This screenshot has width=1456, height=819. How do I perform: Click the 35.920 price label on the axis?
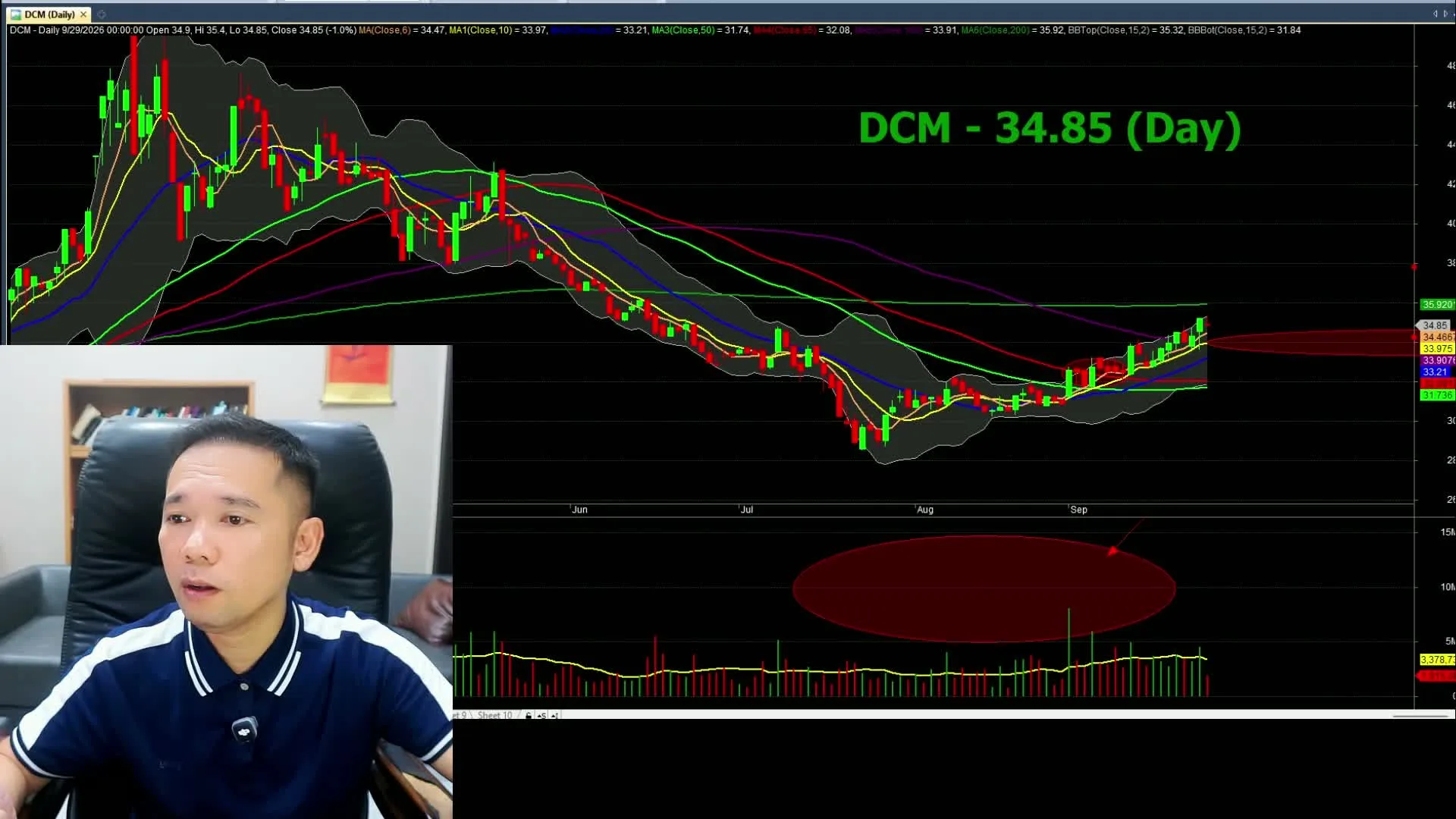[x=1437, y=304]
